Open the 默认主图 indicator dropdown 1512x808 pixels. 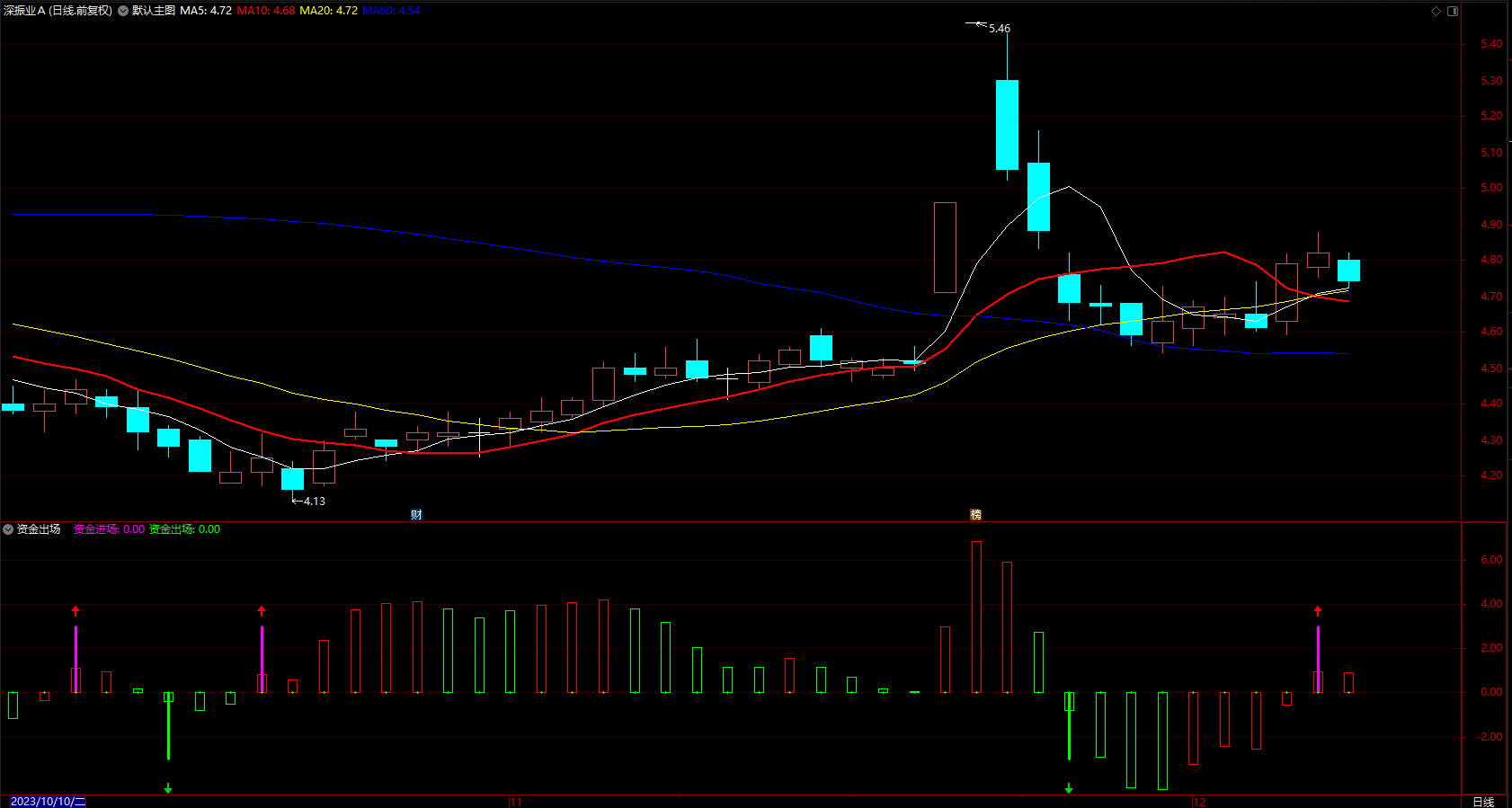(123, 11)
